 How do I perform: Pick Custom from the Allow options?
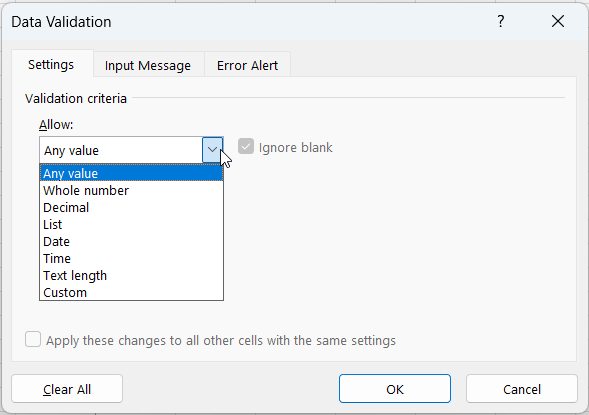(131, 292)
